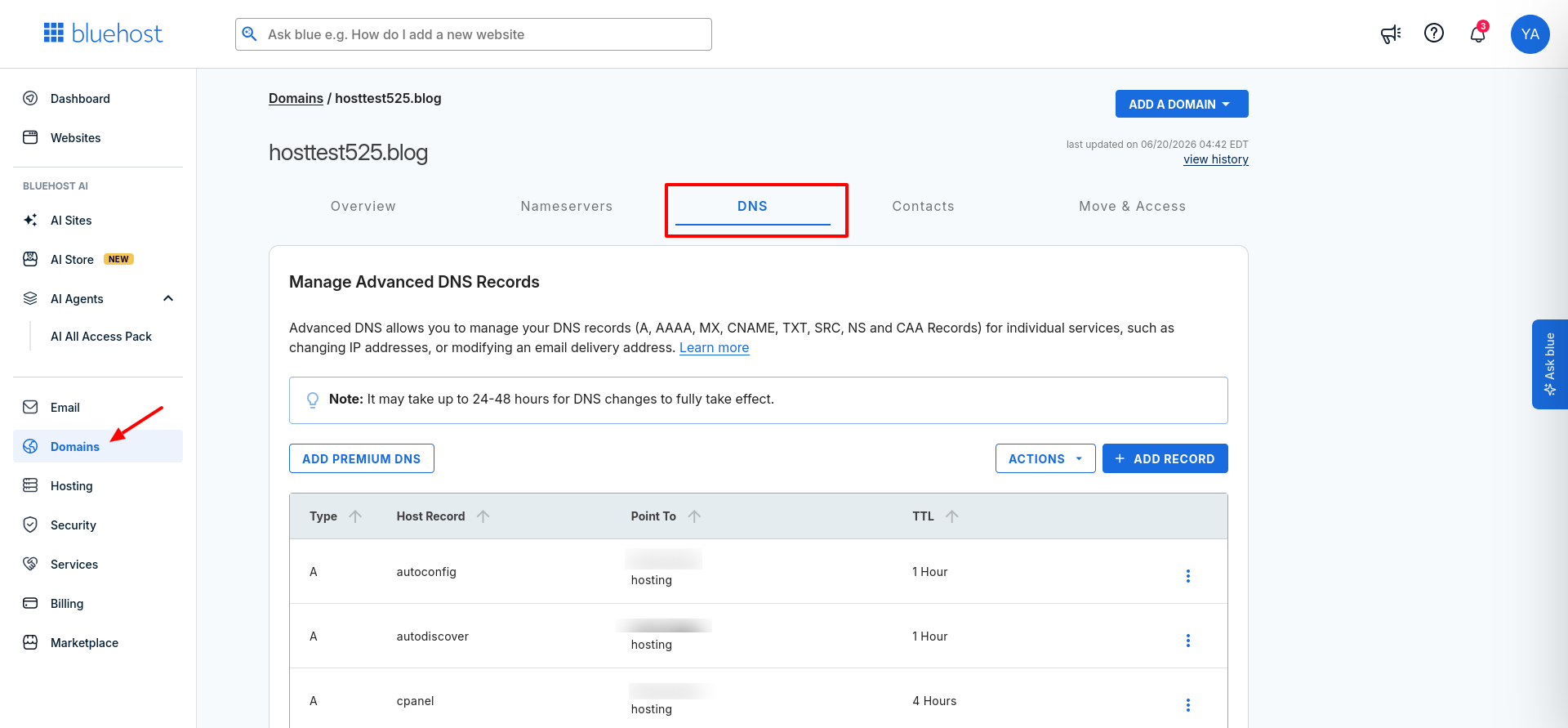The image size is (1568, 728).
Task: Click the search magnifier icon
Action: click(x=250, y=34)
